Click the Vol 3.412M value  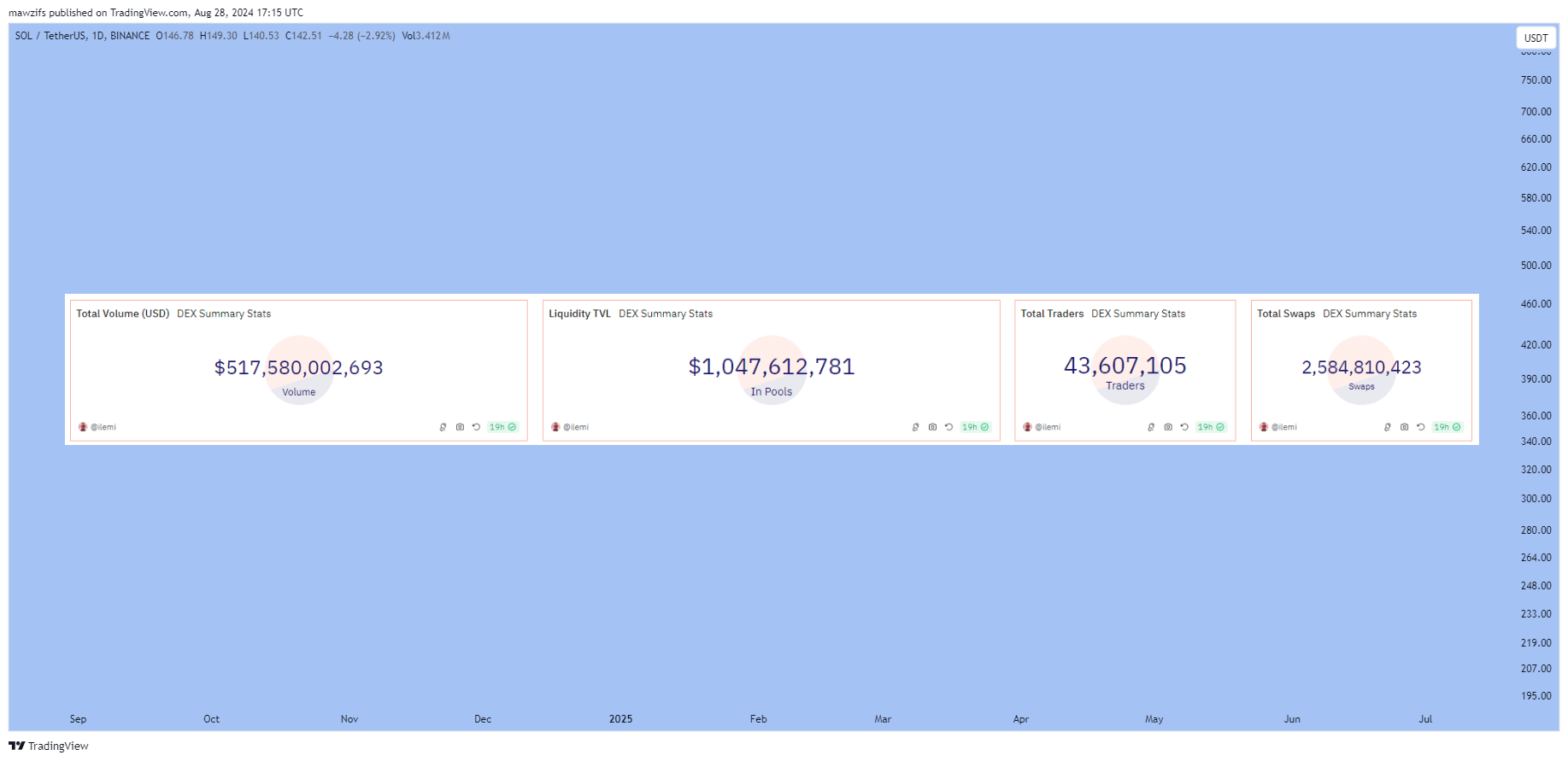click(x=426, y=36)
